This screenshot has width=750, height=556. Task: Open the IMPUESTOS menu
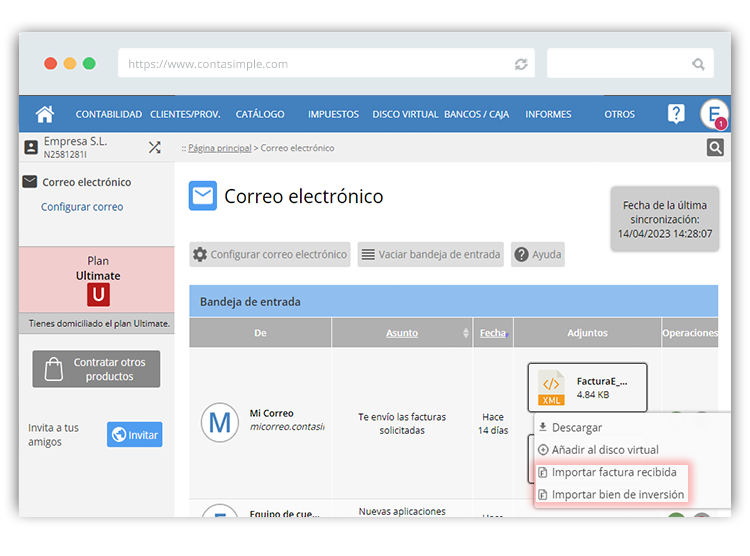pyautogui.click(x=333, y=114)
